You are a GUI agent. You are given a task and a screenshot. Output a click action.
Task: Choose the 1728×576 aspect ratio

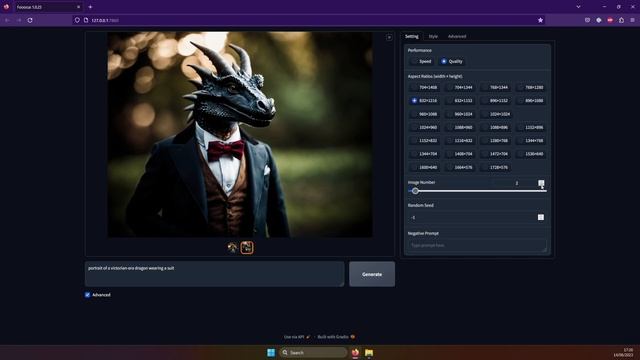point(495,167)
